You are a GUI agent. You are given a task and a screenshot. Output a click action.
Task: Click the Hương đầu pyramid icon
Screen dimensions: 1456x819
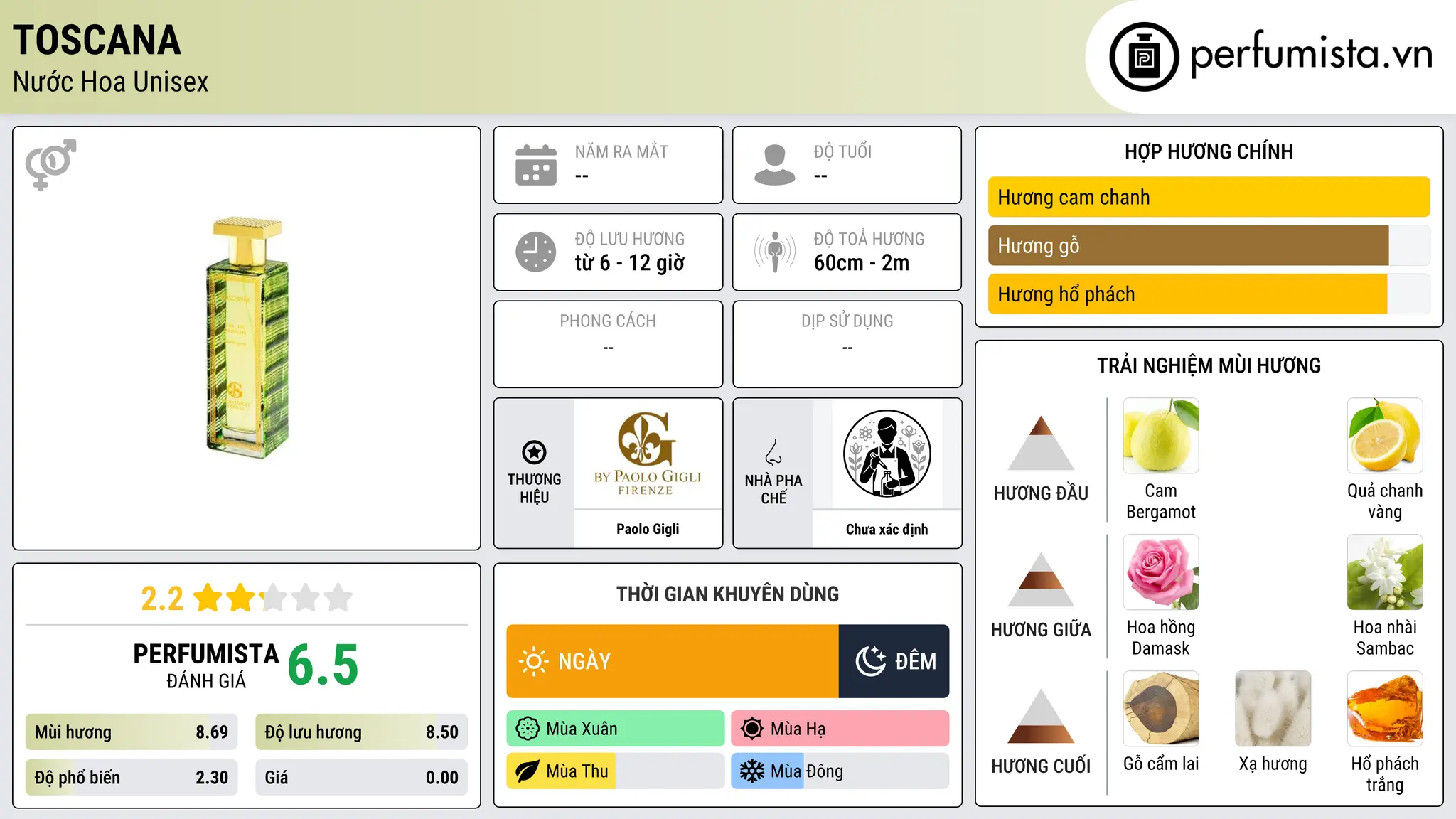coord(1042,443)
